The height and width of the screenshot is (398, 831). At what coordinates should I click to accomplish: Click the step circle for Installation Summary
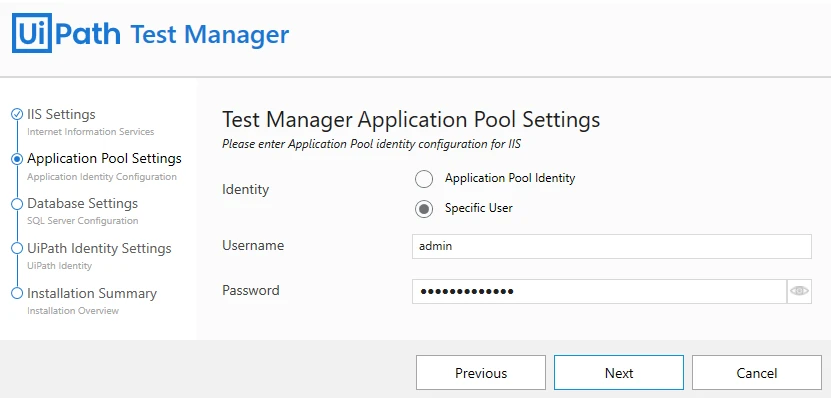[17, 293]
